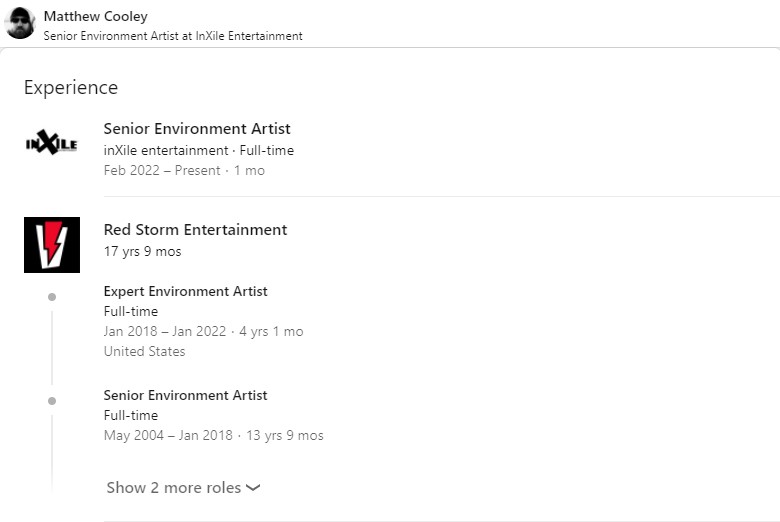
Task: Click the inXile entertainment · Full-time line
Action: [x=199, y=150]
